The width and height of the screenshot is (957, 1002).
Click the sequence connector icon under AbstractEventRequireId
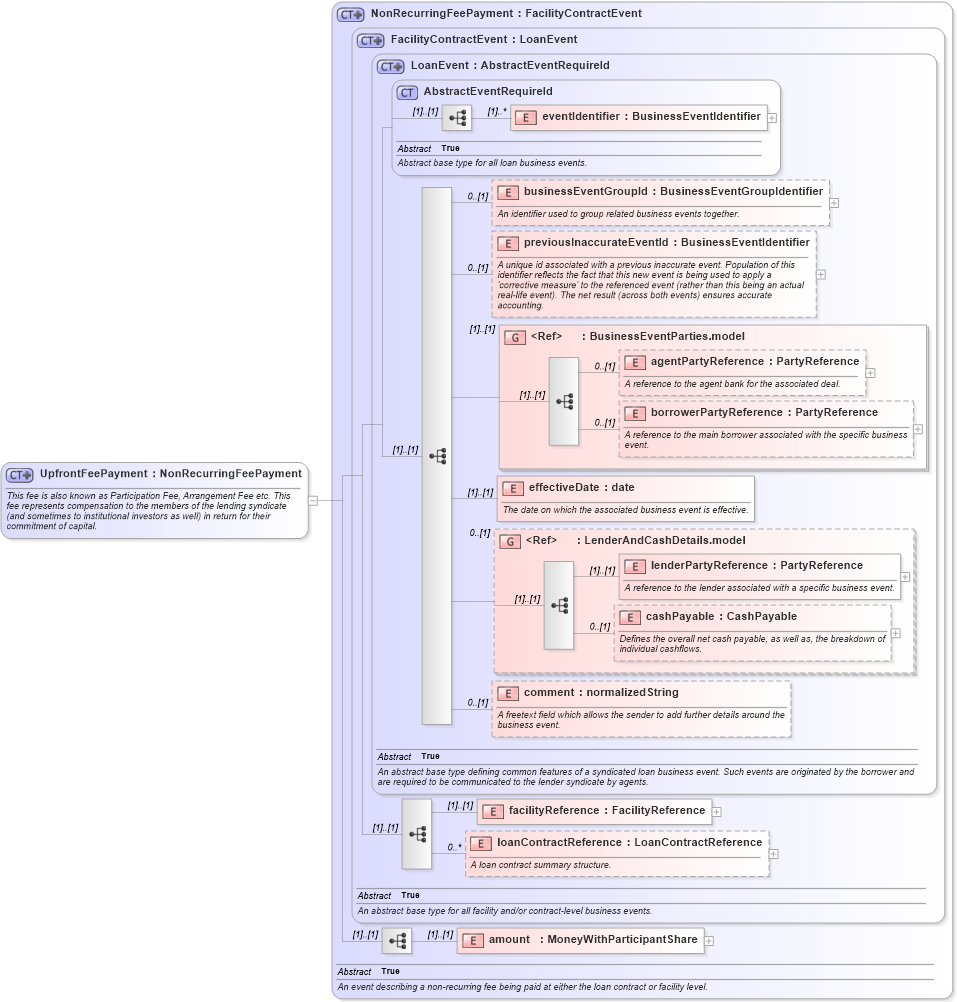click(x=456, y=117)
